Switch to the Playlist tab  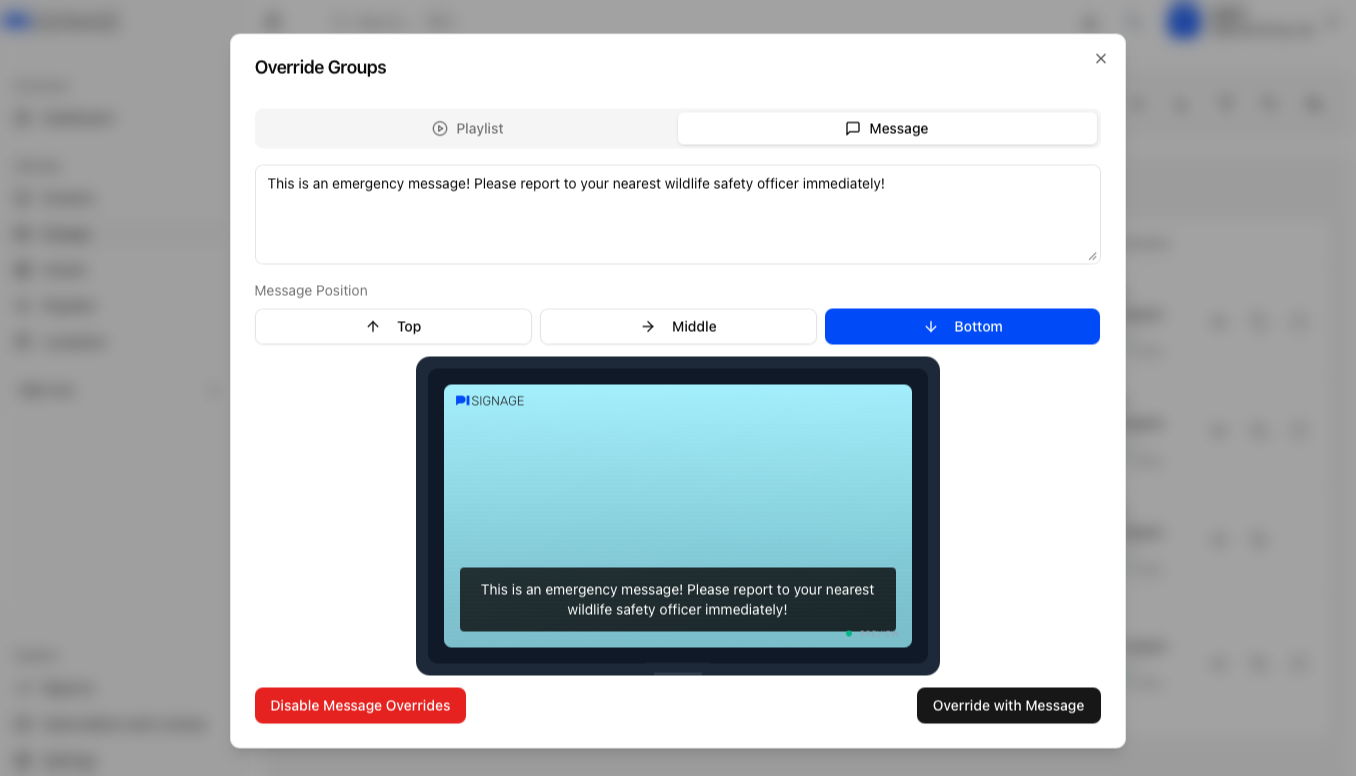pyautogui.click(x=468, y=129)
